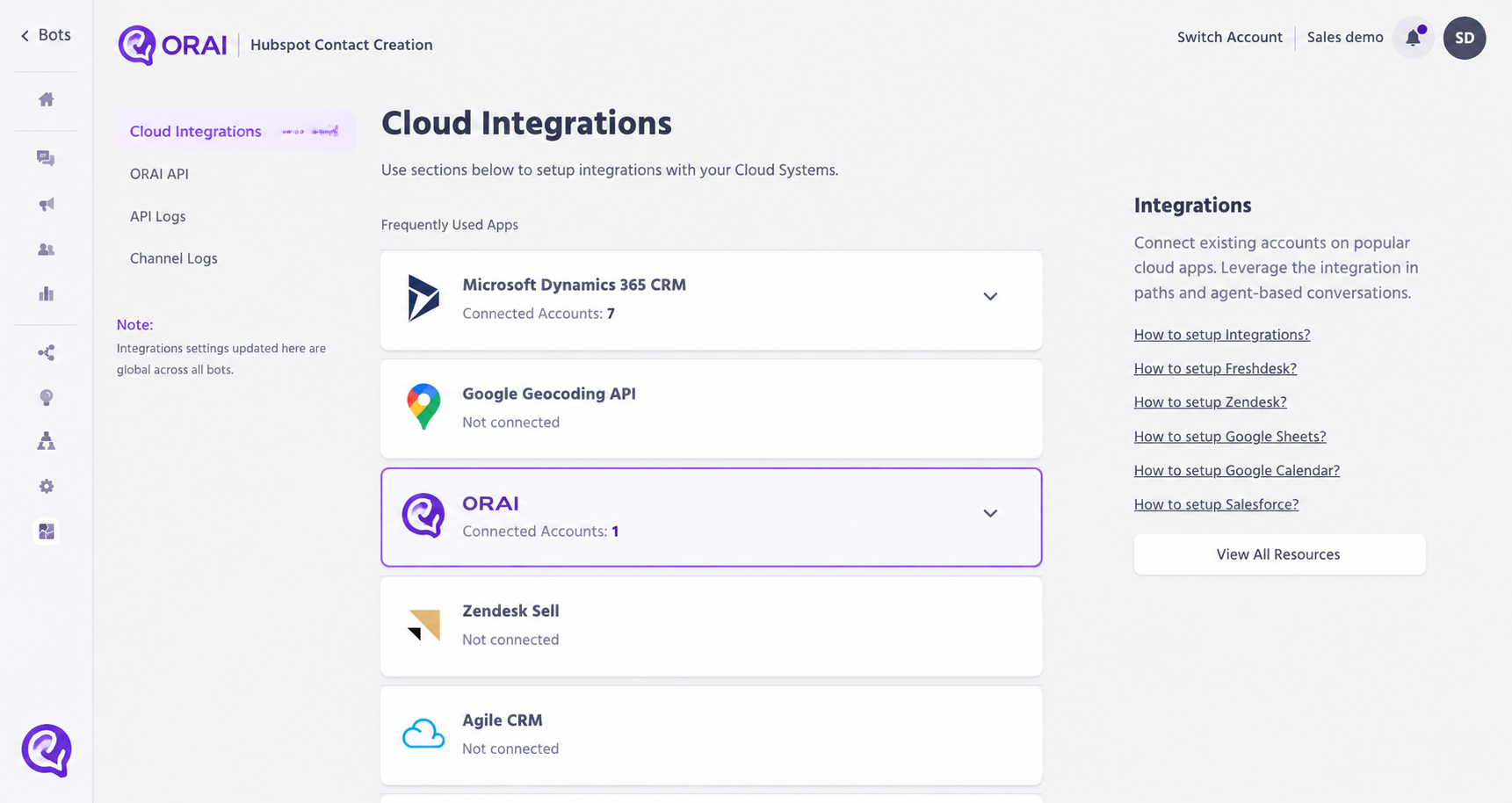Click the notification bell icon
The width and height of the screenshot is (1512, 803).
[1414, 38]
